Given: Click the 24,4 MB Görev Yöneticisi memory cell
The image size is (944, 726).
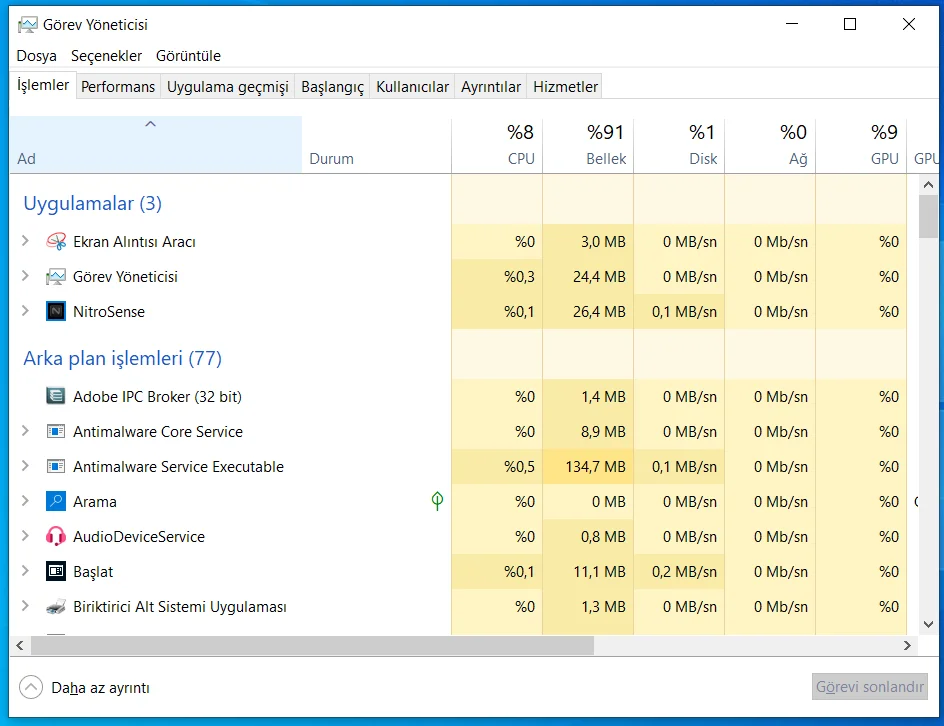Looking at the screenshot, I should (x=588, y=276).
